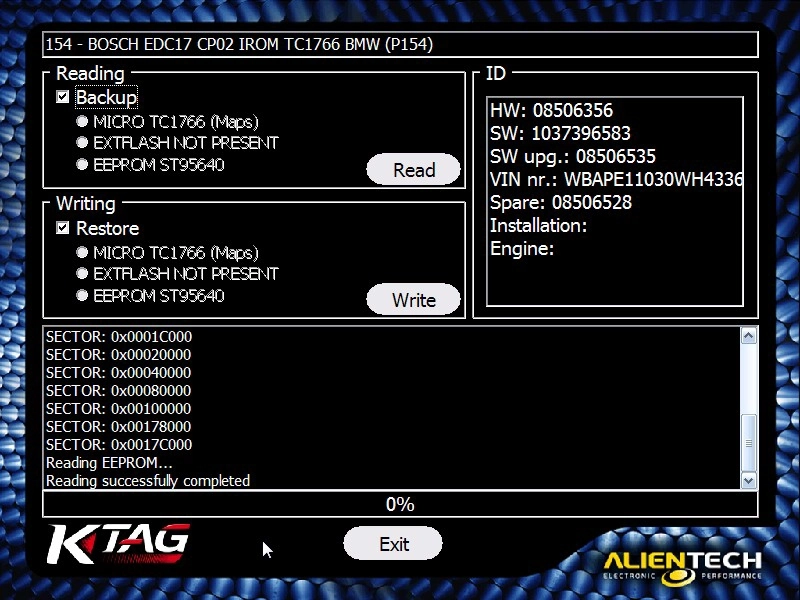800x600 pixels.
Task: Click the K-TAG logo
Action: 118,544
